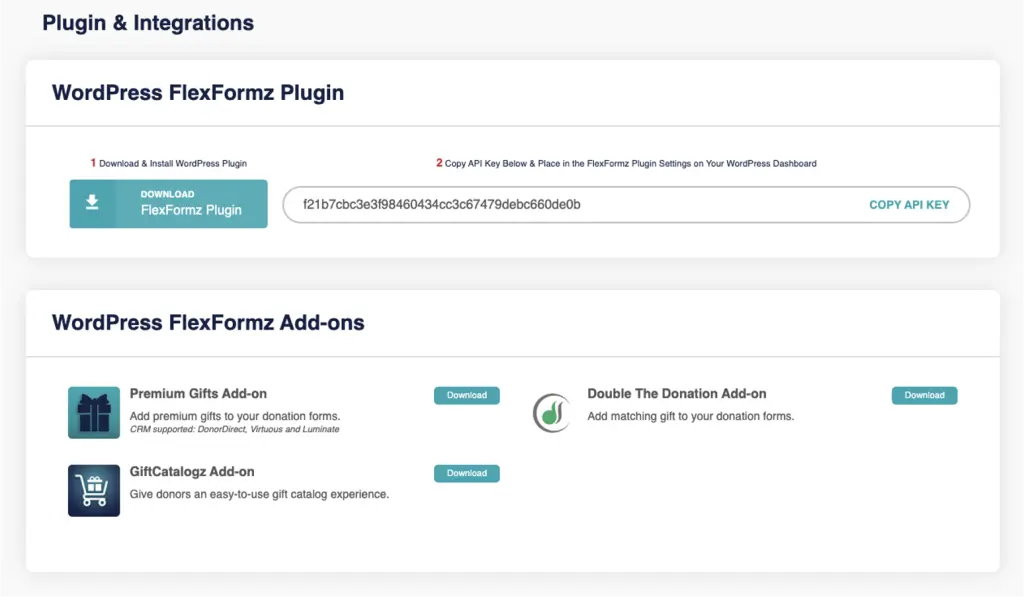Image resolution: width=1024 pixels, height=597 pixels.
Task: Click the WordPress FlexFormz Plugin section heading
Action: click(198, 93)
